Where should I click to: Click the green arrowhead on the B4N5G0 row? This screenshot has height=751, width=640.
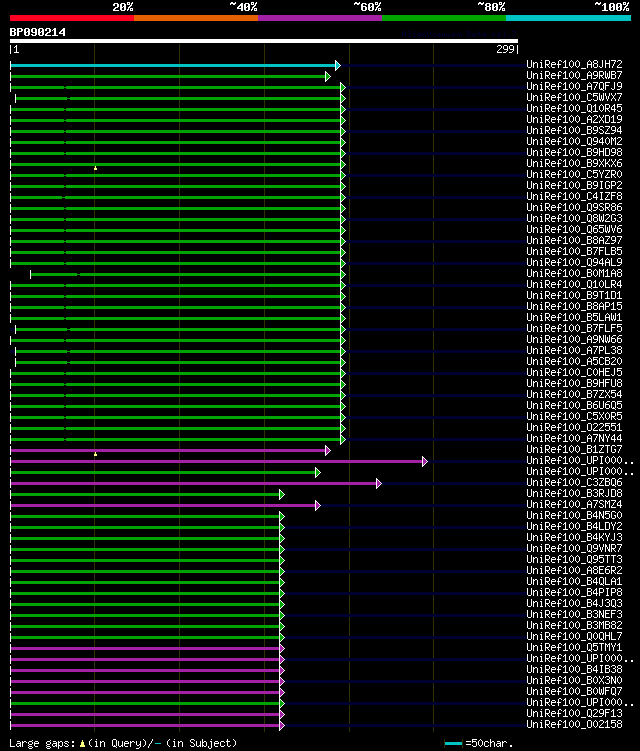coord(282,516)
